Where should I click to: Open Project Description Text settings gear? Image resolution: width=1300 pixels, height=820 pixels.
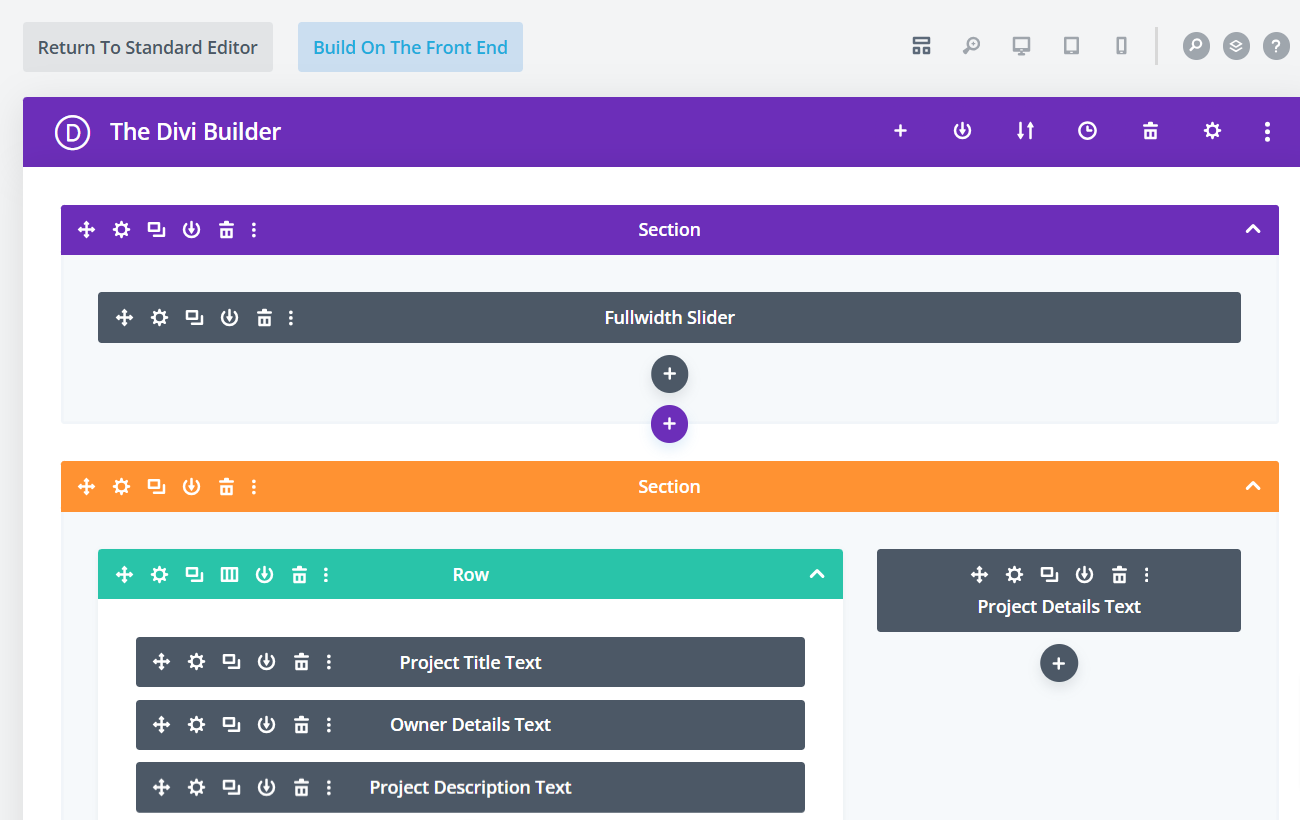pos(196,788)
